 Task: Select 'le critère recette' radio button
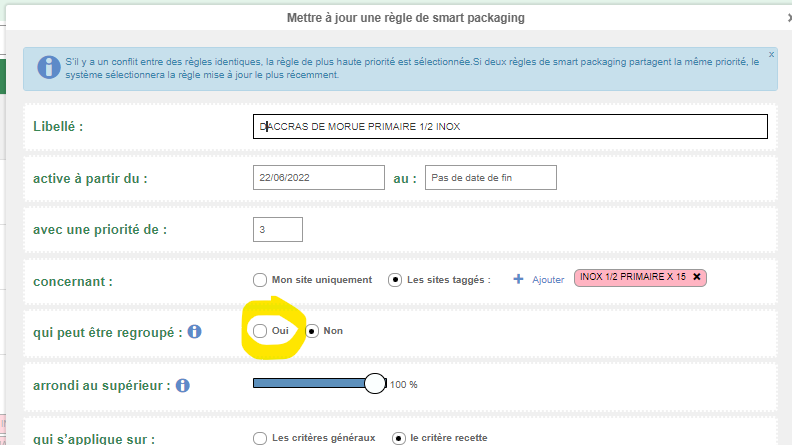[x=399, y=438]
